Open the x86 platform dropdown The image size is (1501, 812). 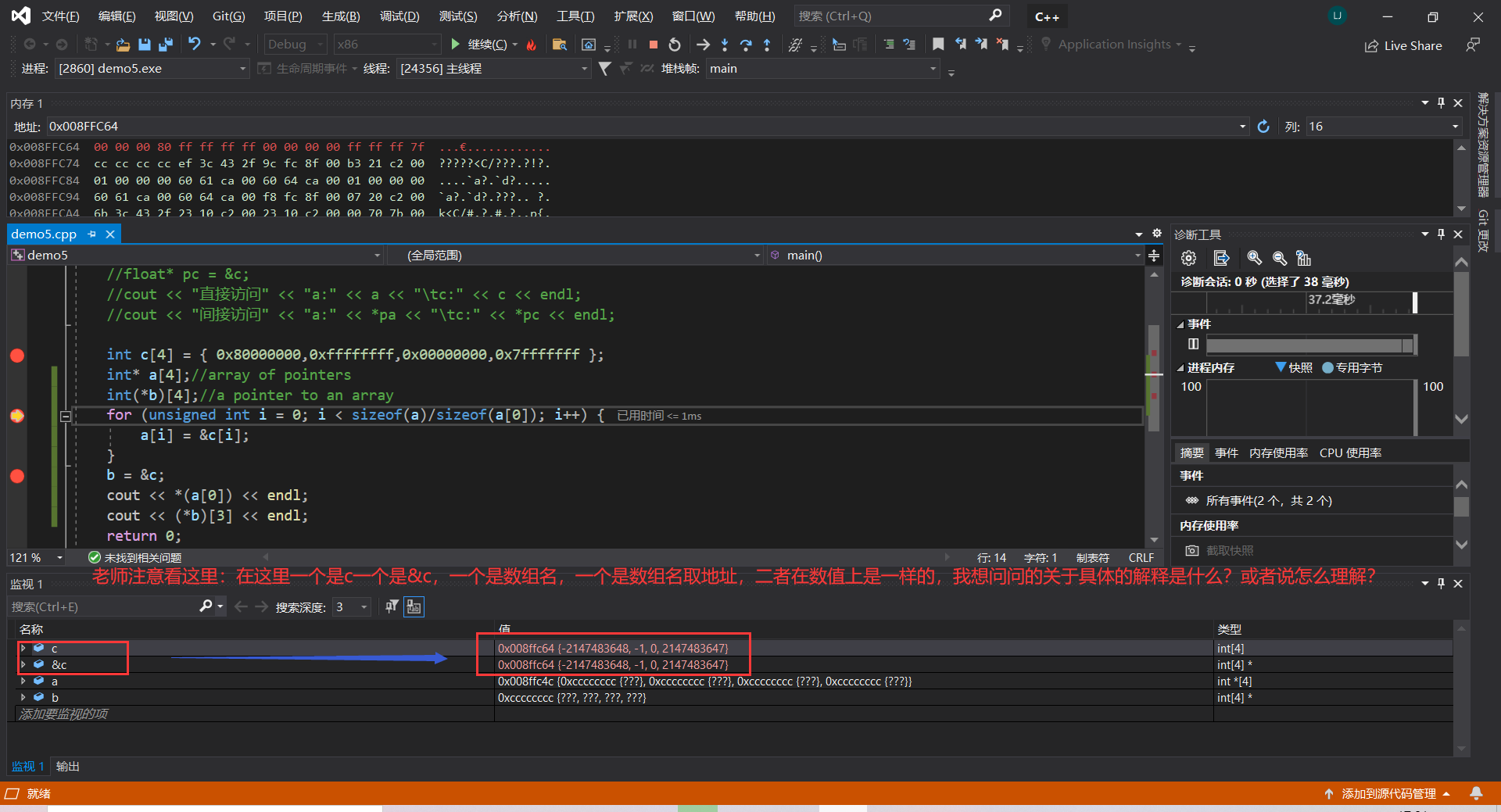[x=387, y=45]
